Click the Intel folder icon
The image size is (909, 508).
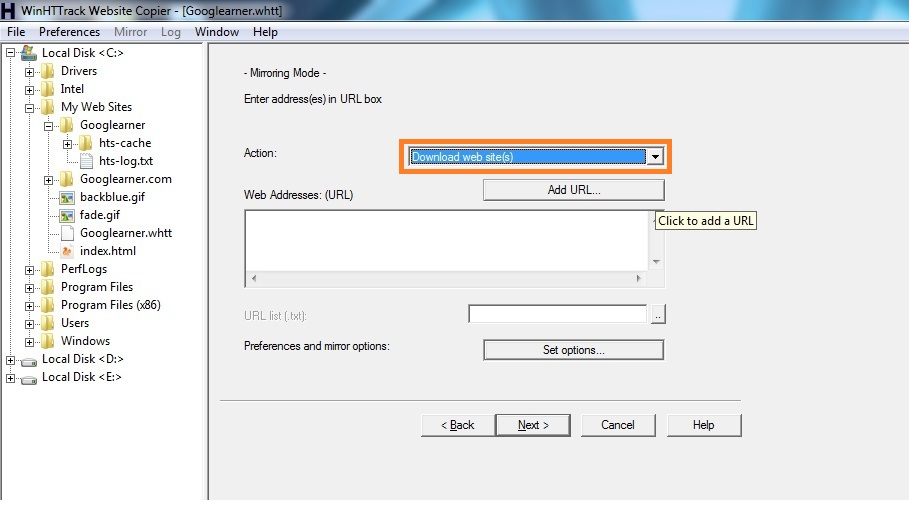(48, 89)
